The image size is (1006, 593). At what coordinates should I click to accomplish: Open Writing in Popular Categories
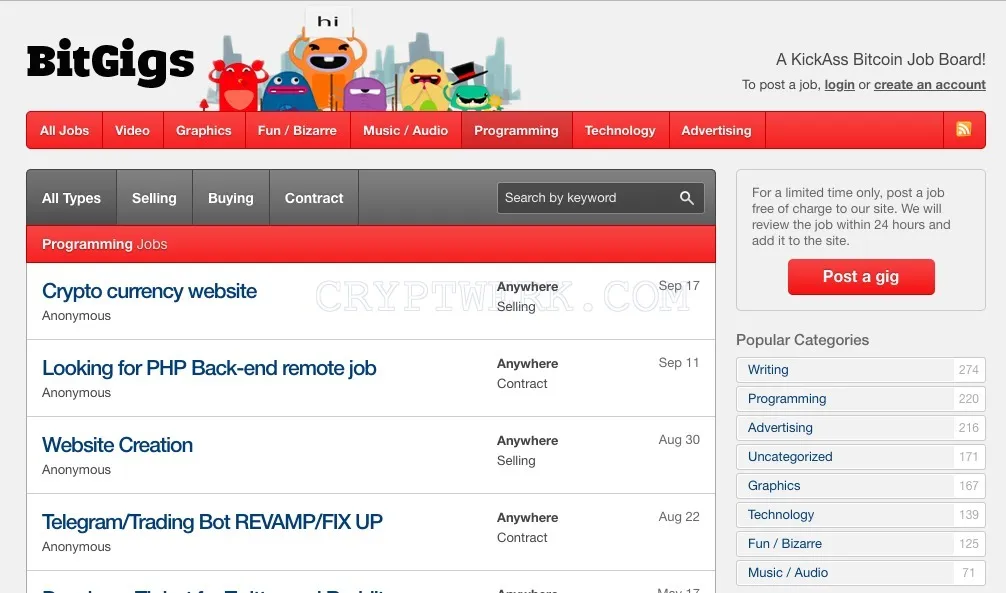[x=860, y=370]
